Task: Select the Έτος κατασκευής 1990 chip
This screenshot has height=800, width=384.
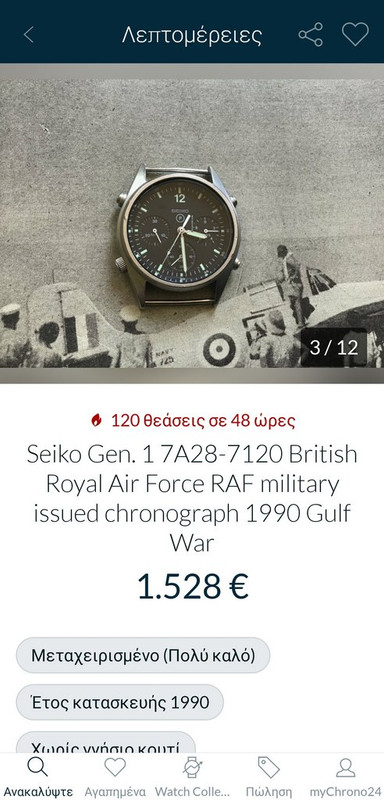Action: 120,702
